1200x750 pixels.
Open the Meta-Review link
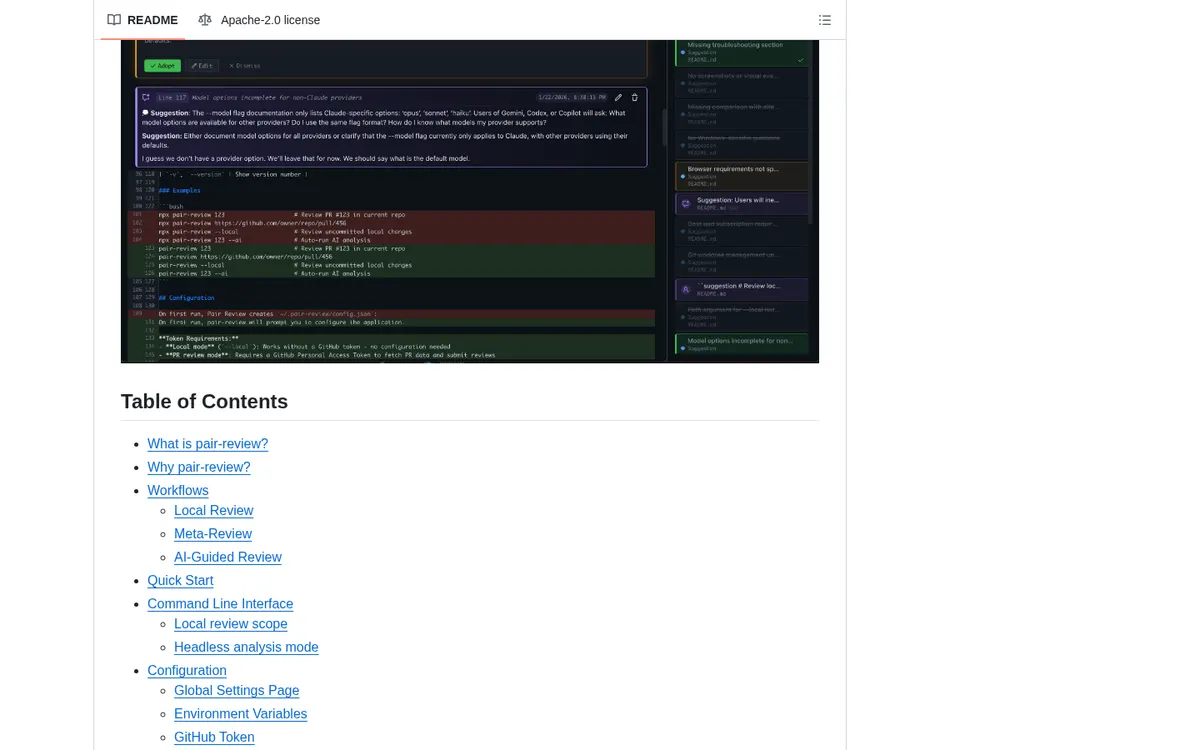pyautogui.click(x=213, y=534)
